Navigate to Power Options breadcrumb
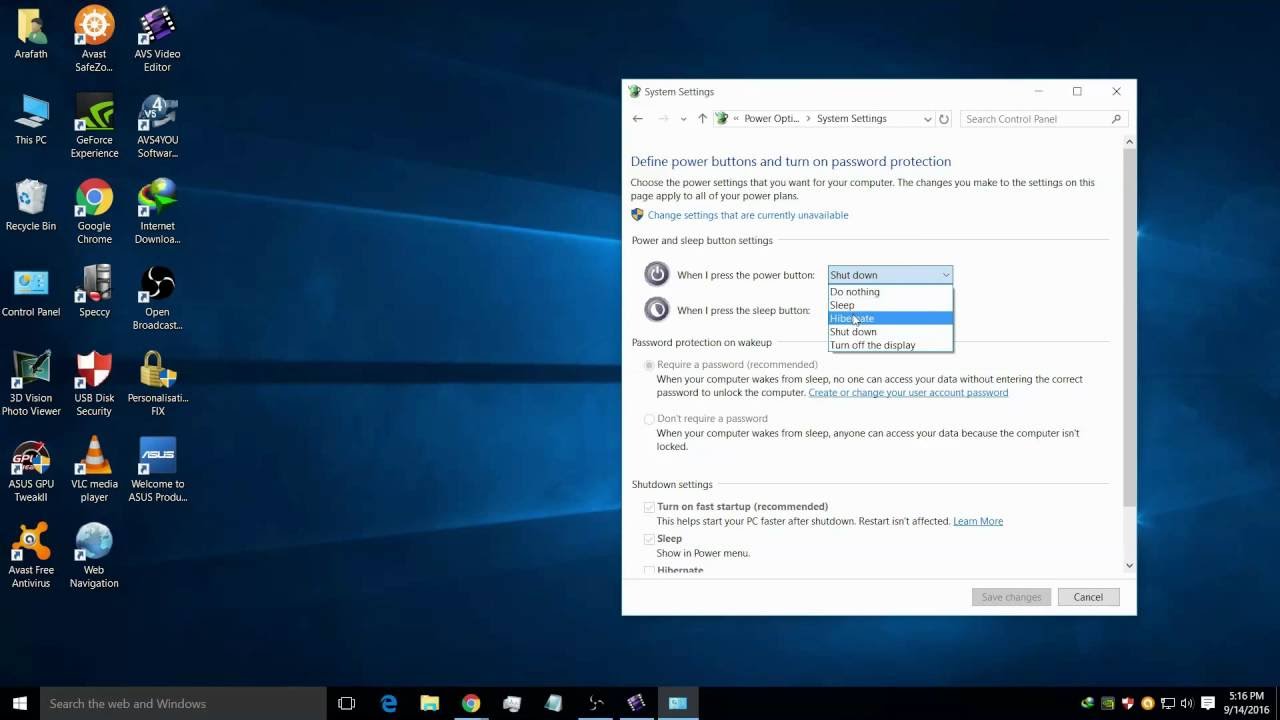 tap(771, 119)
